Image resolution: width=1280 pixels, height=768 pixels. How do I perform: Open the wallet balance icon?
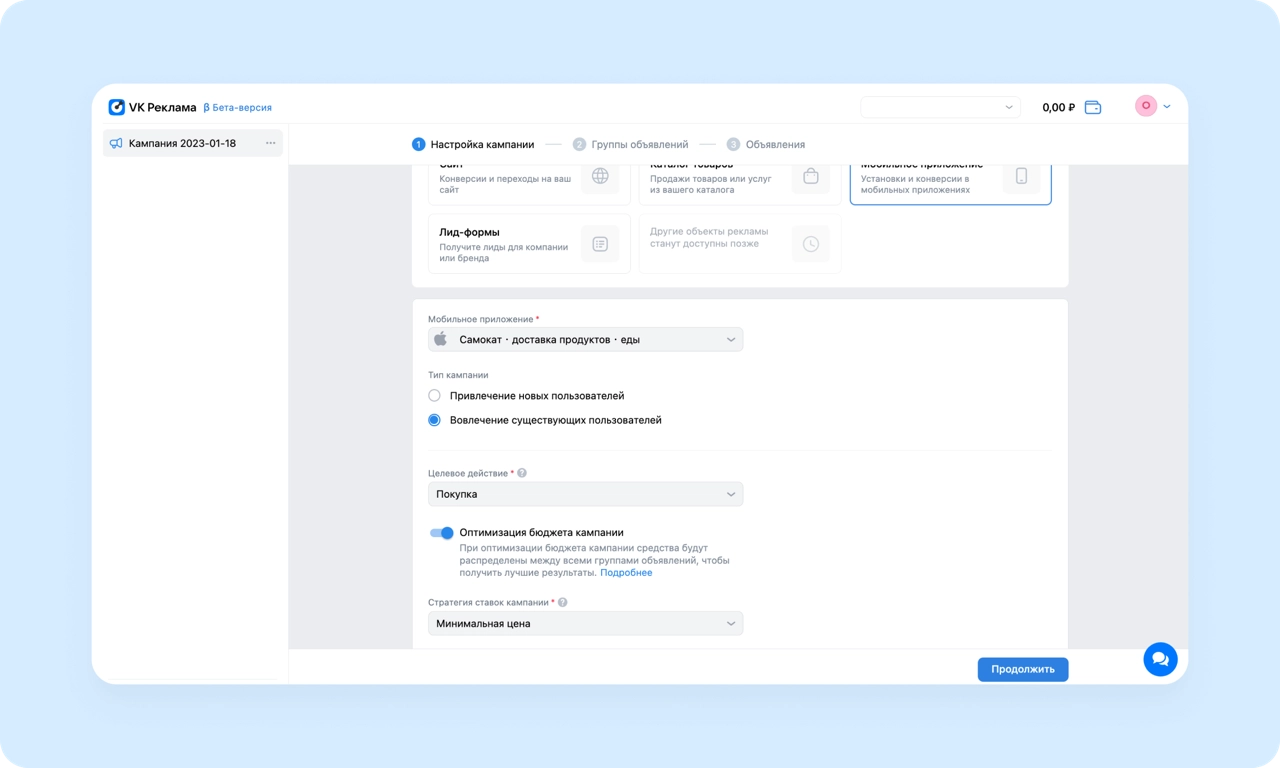(1093, 107)
